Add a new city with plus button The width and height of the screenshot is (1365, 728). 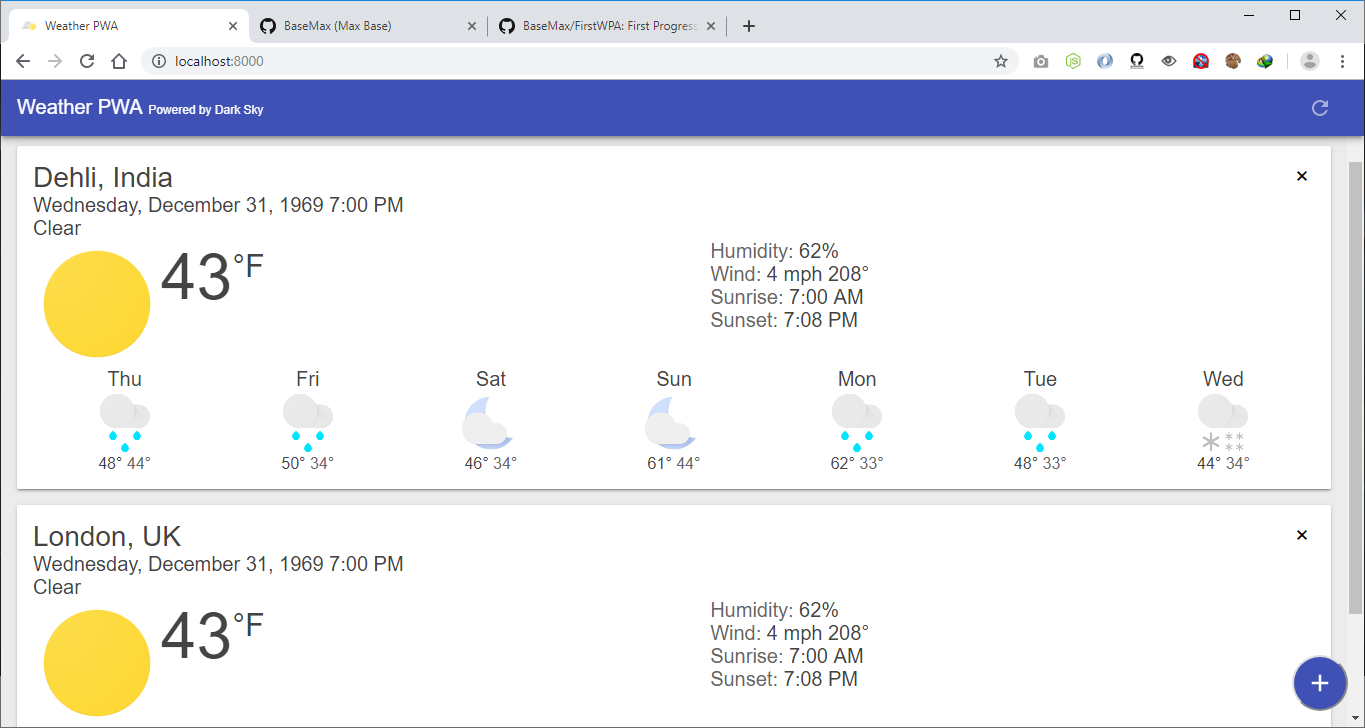(x=1320, y=683)
